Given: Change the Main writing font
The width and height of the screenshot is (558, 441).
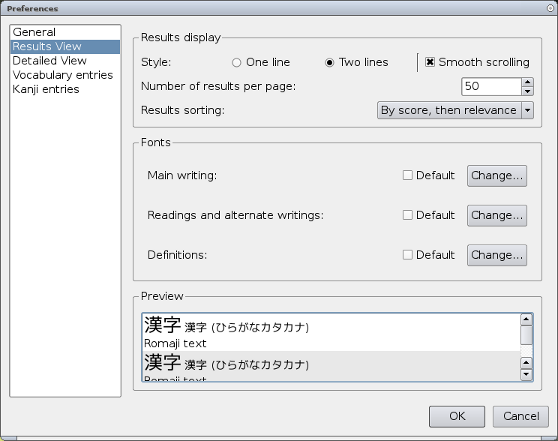Looking at the screenshot, I should [x=497, y=176].
